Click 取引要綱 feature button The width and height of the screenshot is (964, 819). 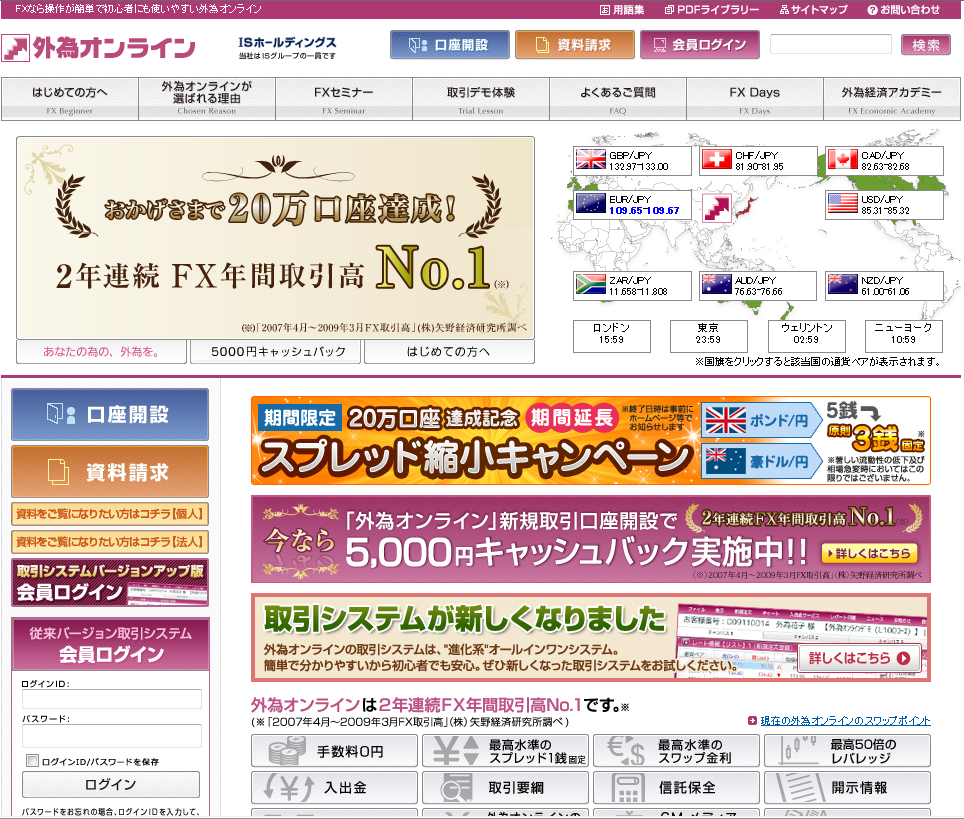505,788
